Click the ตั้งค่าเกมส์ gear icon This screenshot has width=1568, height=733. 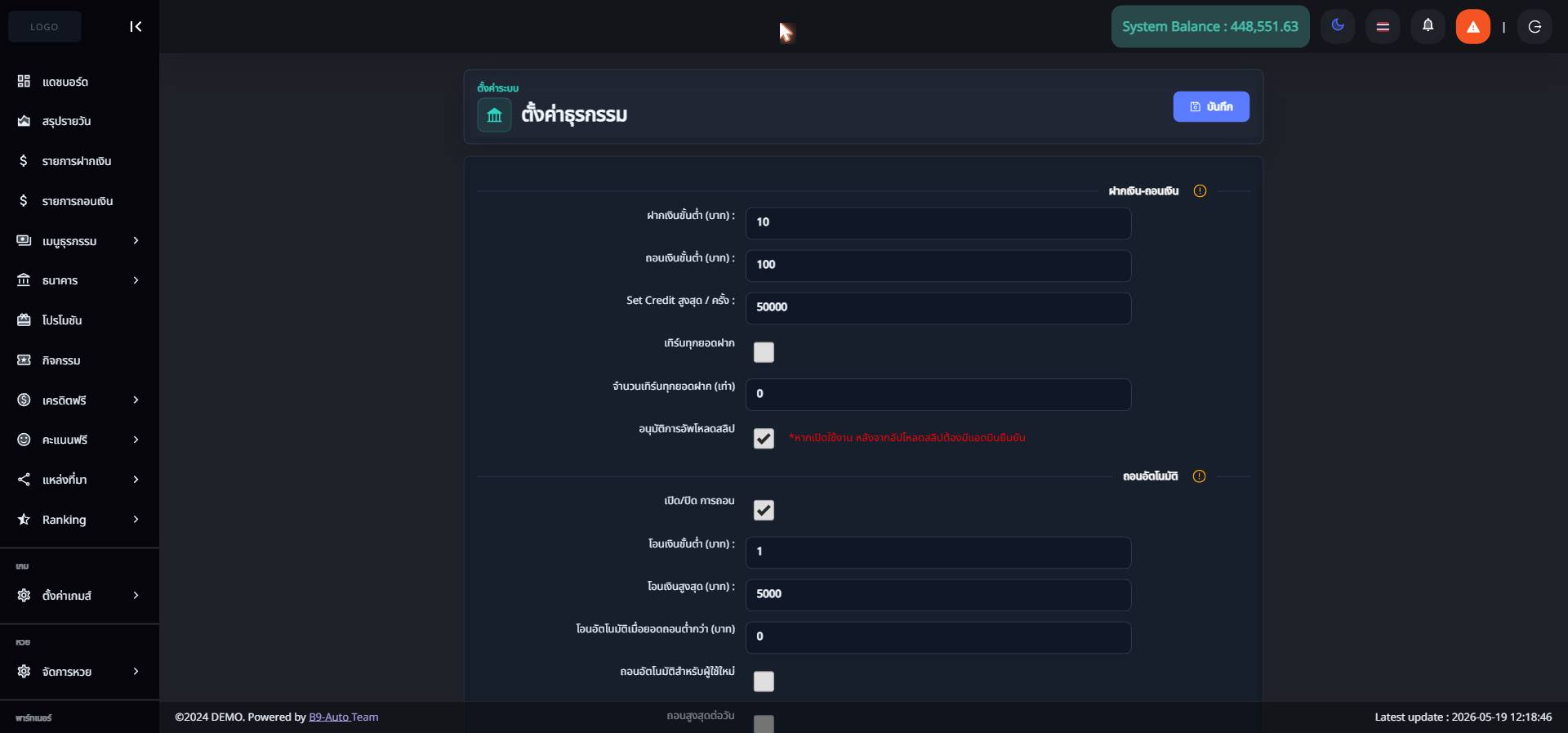[24, 595]
